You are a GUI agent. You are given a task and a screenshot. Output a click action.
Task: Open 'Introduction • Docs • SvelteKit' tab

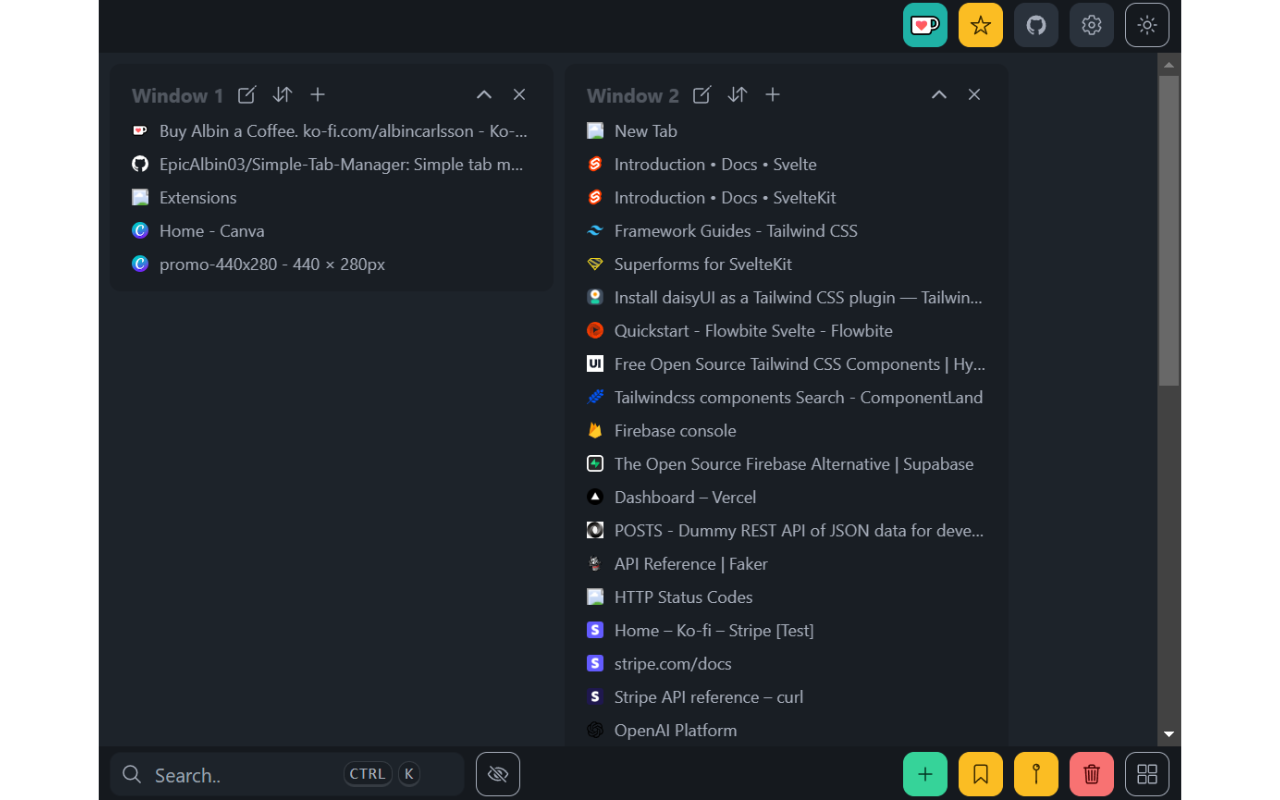point(786,198)
